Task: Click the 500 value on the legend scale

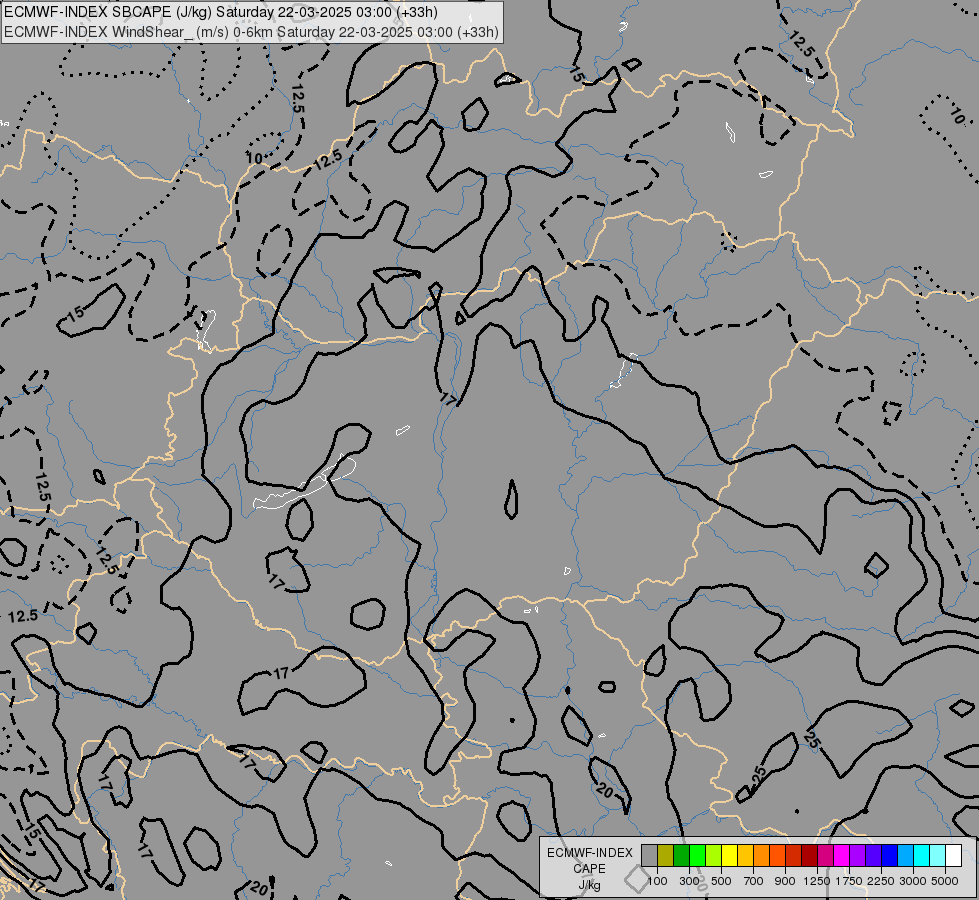Action: click(721, 881)
